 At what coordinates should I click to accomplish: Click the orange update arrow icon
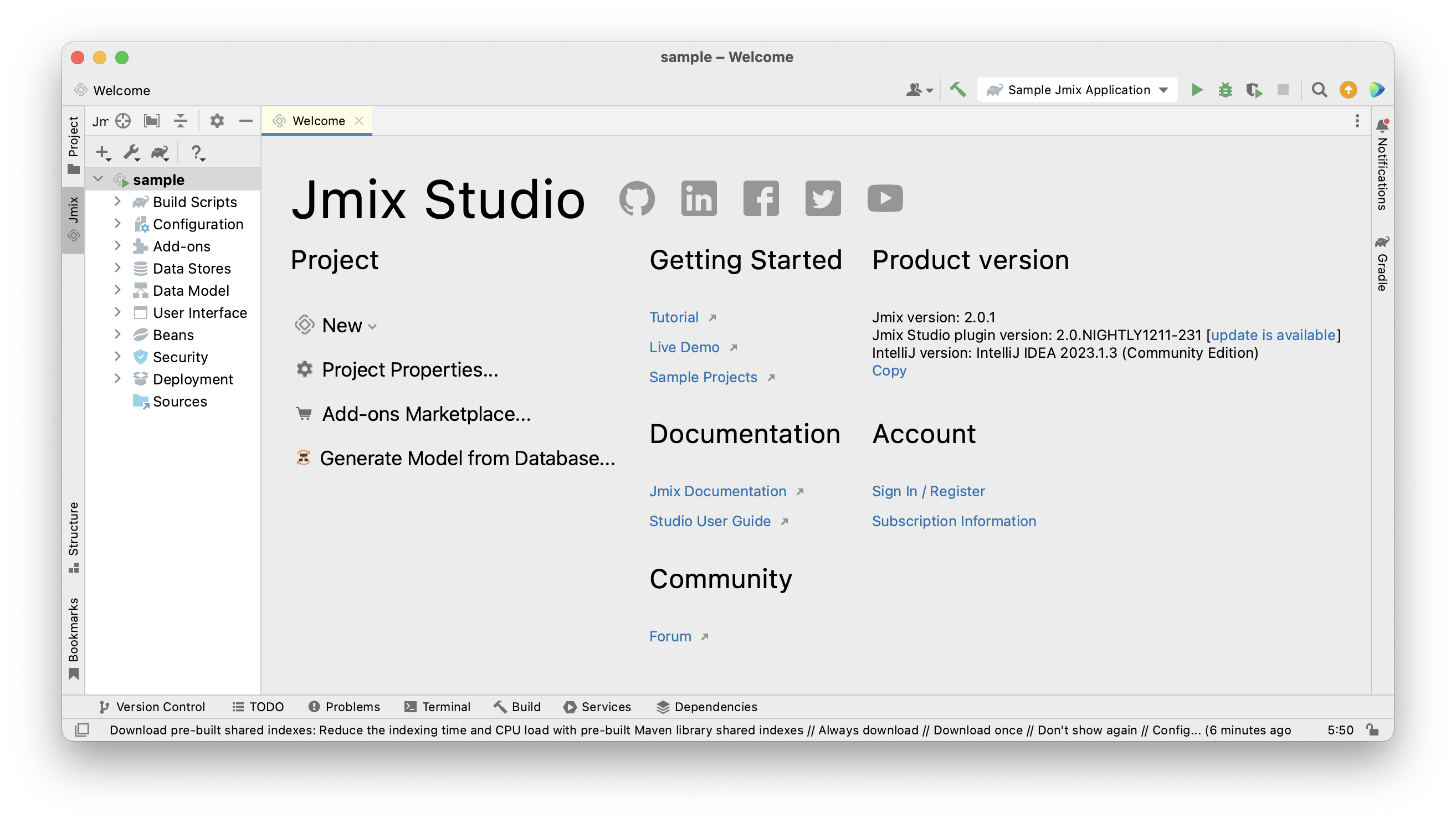click(x=1348, y=90)
